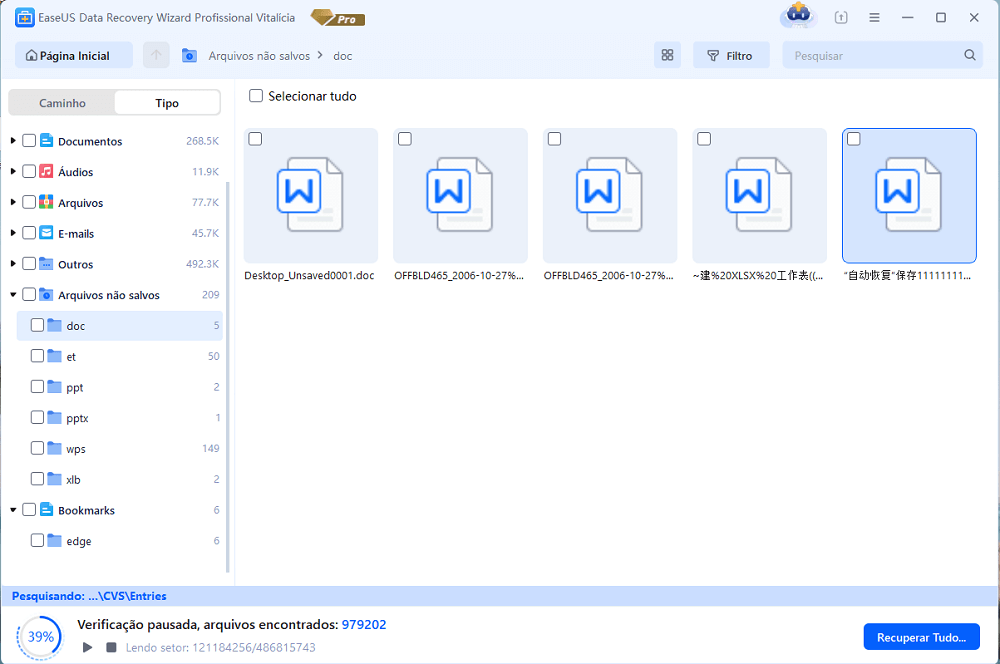Click the sidebar vertical scrollbar
Image resolution: width=1000 pixels, height=664 pixels.
[228, 376]
